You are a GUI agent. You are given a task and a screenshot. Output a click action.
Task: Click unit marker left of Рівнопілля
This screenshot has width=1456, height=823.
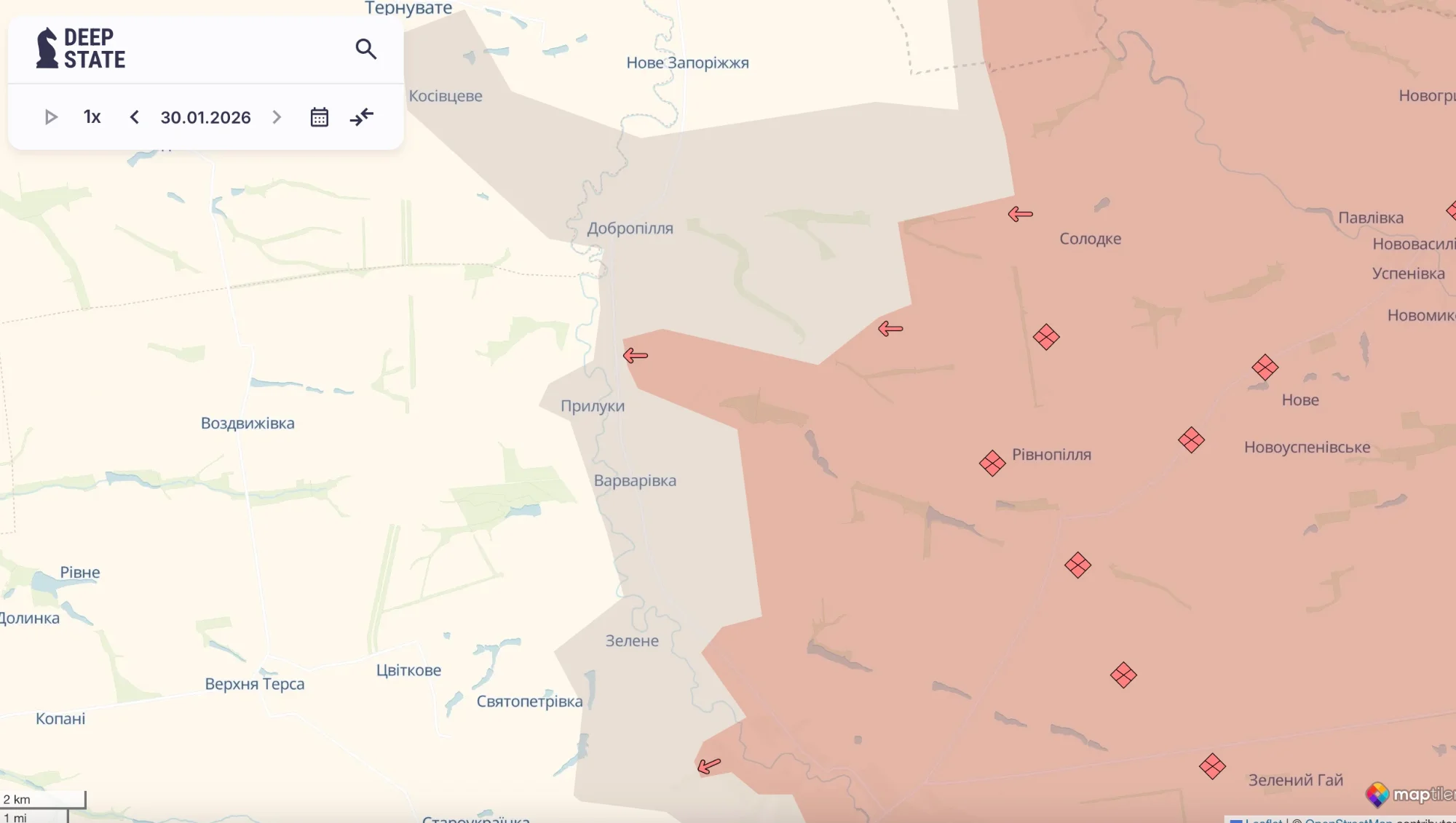(x=992, y=463)
